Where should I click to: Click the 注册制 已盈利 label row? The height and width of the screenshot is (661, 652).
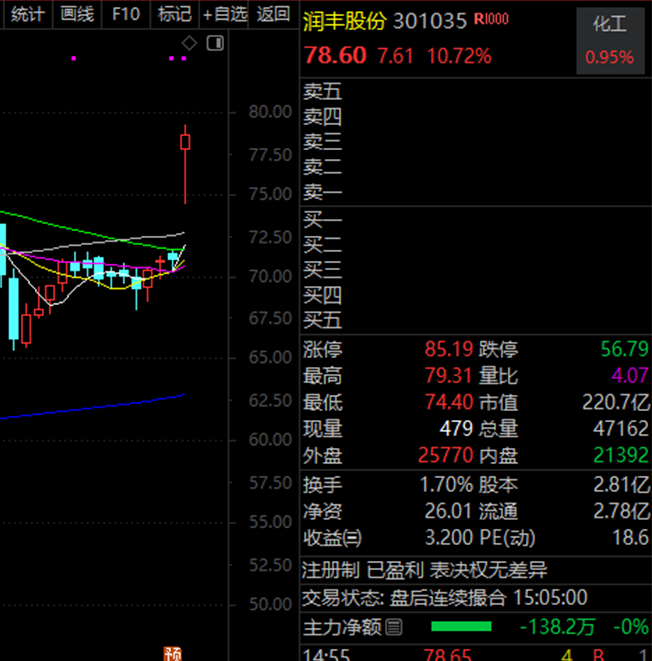(x=476, y=570)
